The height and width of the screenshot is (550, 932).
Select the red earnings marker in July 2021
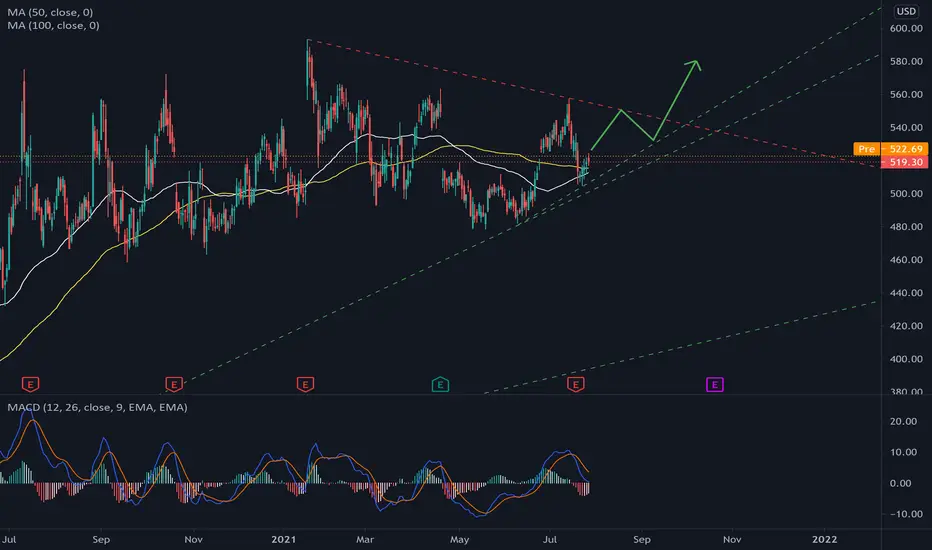[575, 385]
